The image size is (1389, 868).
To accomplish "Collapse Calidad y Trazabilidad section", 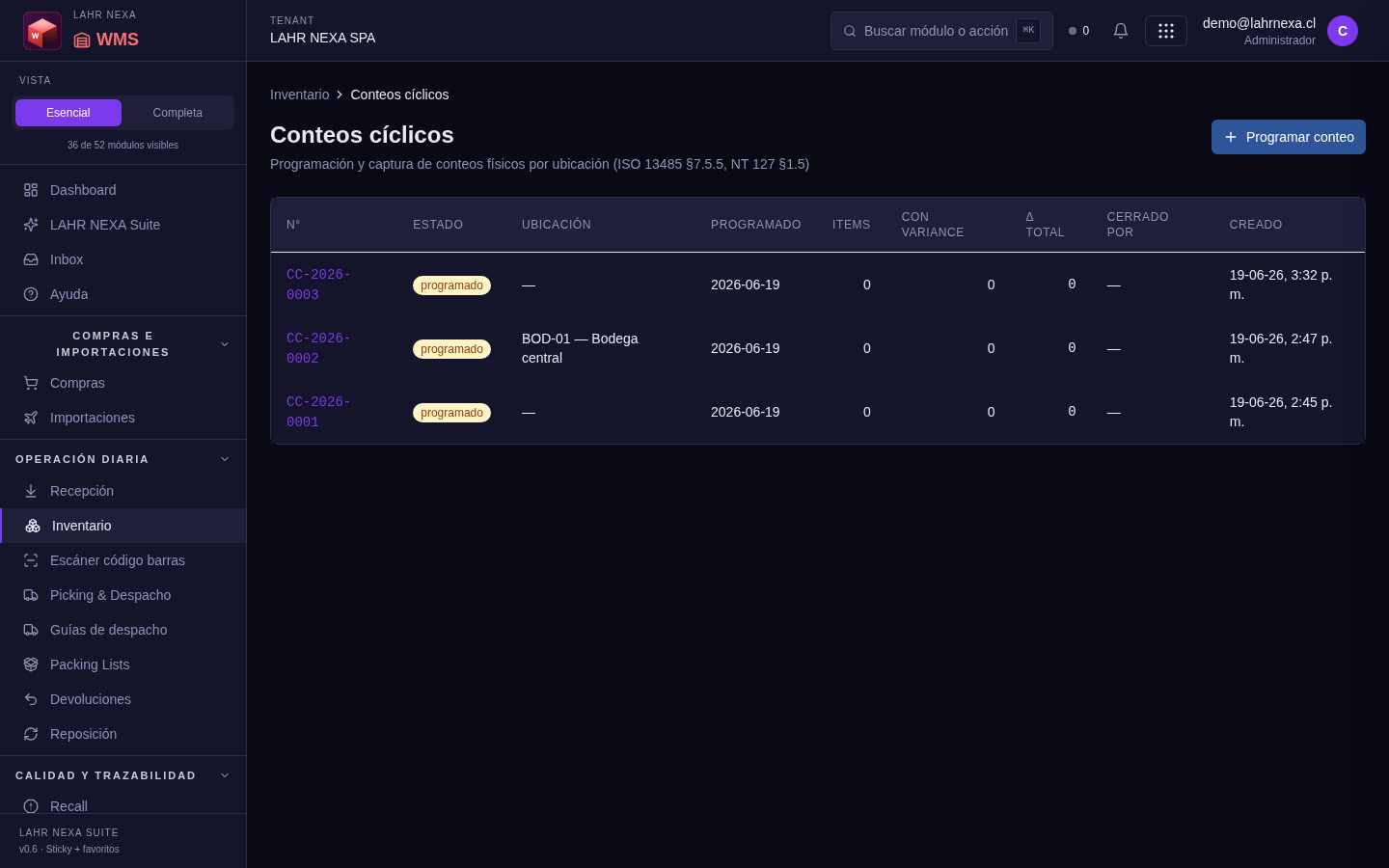I will pyautogui.click(x=225, y=775).
